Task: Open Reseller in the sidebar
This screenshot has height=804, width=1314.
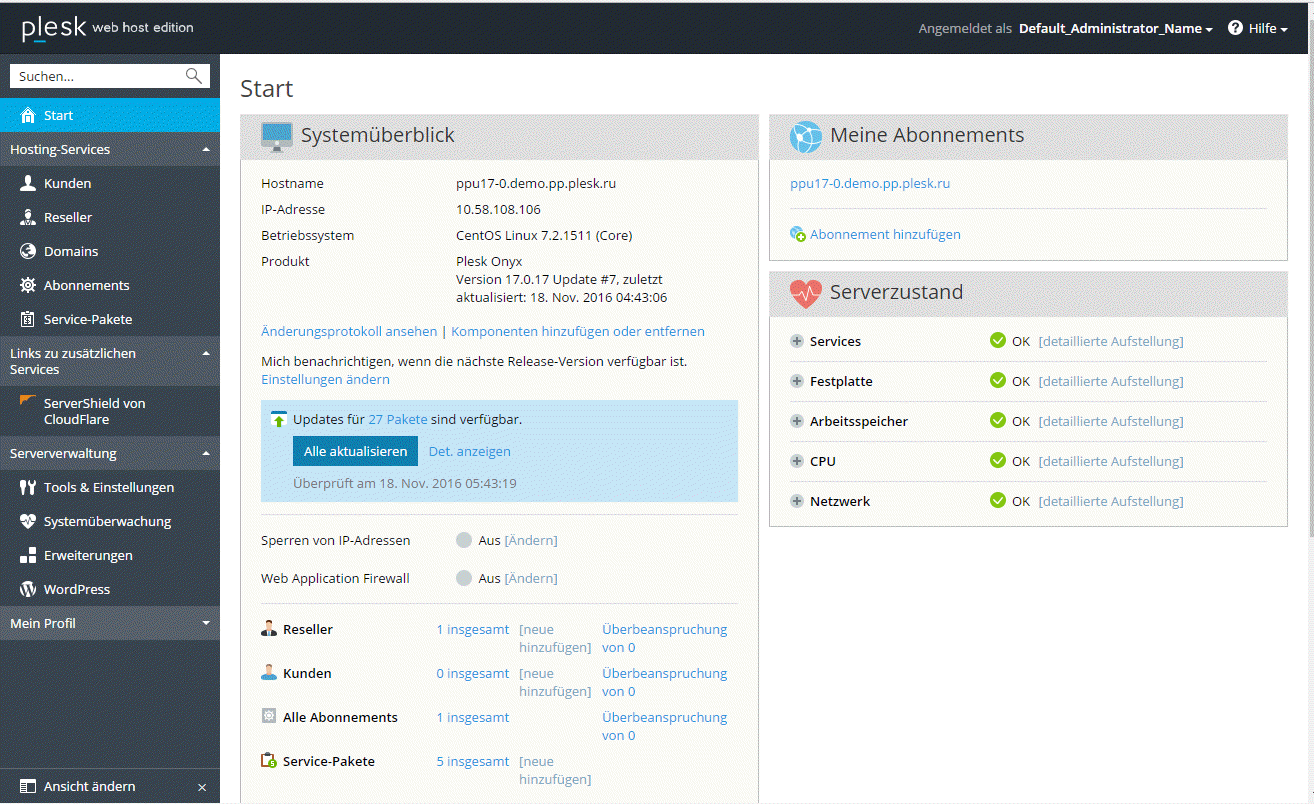Action: click(x=110, y=217)
